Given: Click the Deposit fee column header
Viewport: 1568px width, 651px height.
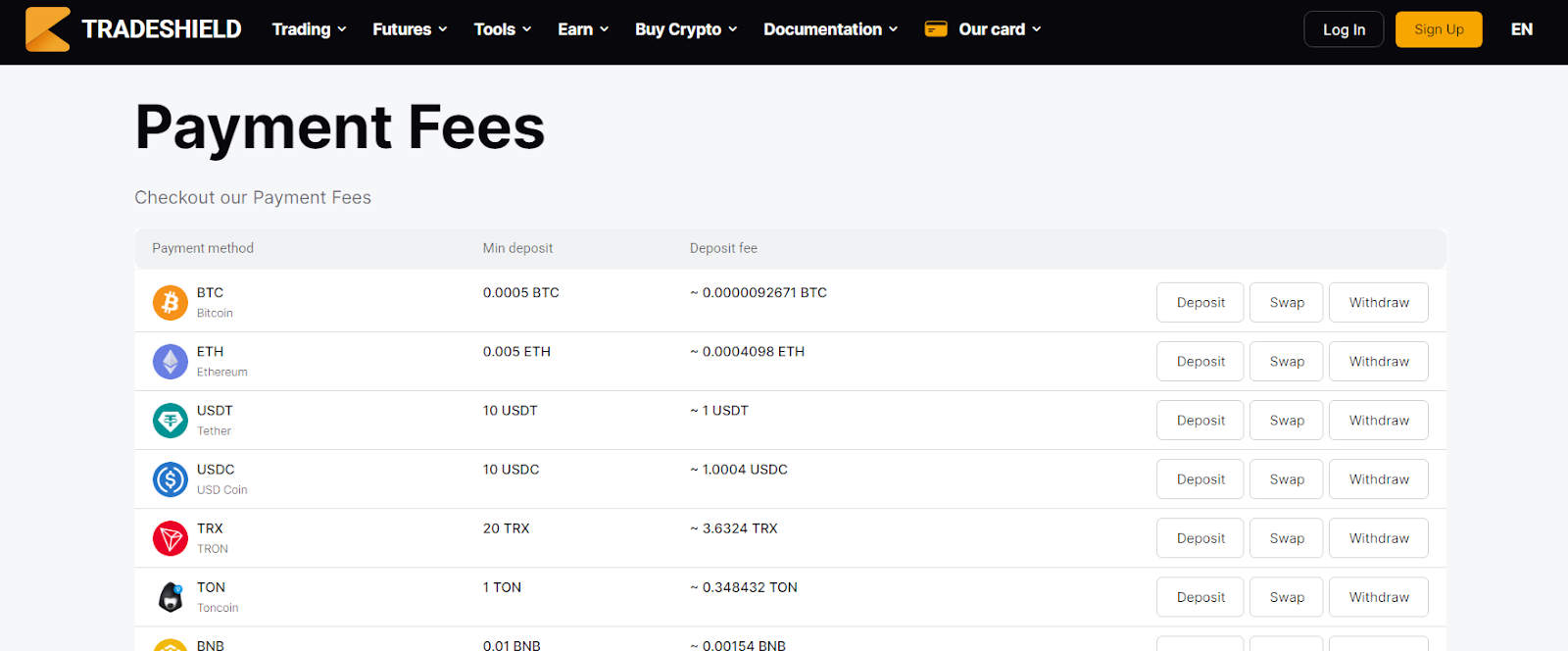Looking at the screenshot, I should (723, 248).
